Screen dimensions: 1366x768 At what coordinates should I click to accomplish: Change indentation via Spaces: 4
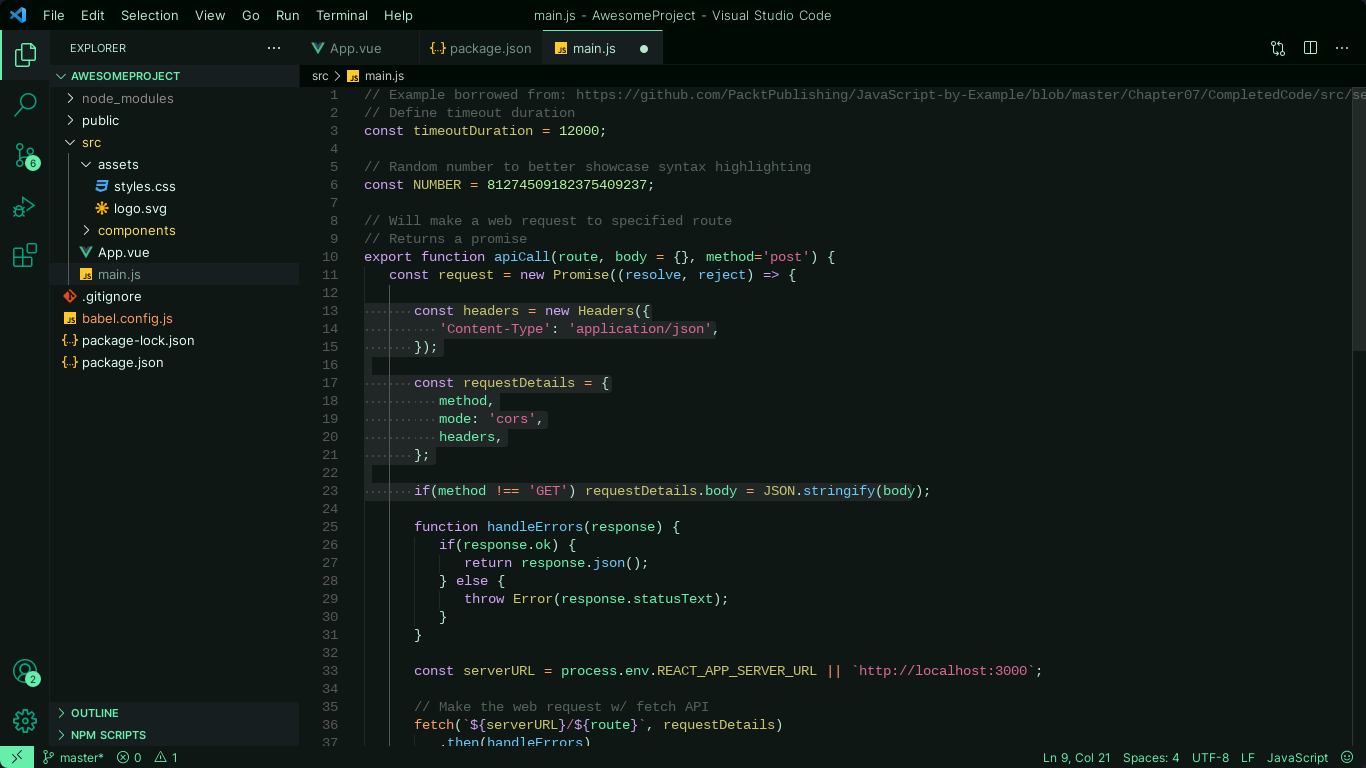coord(1151,758)
